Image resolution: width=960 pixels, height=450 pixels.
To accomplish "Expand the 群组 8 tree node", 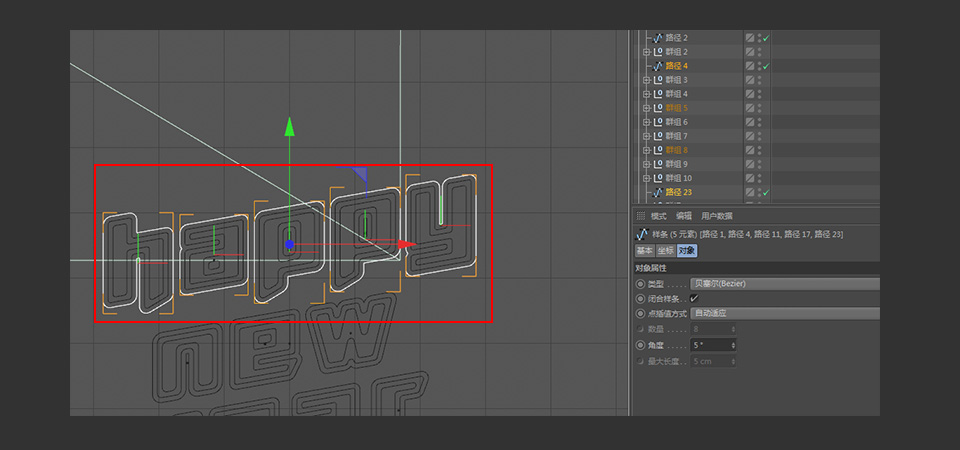I will coord(646,151).
